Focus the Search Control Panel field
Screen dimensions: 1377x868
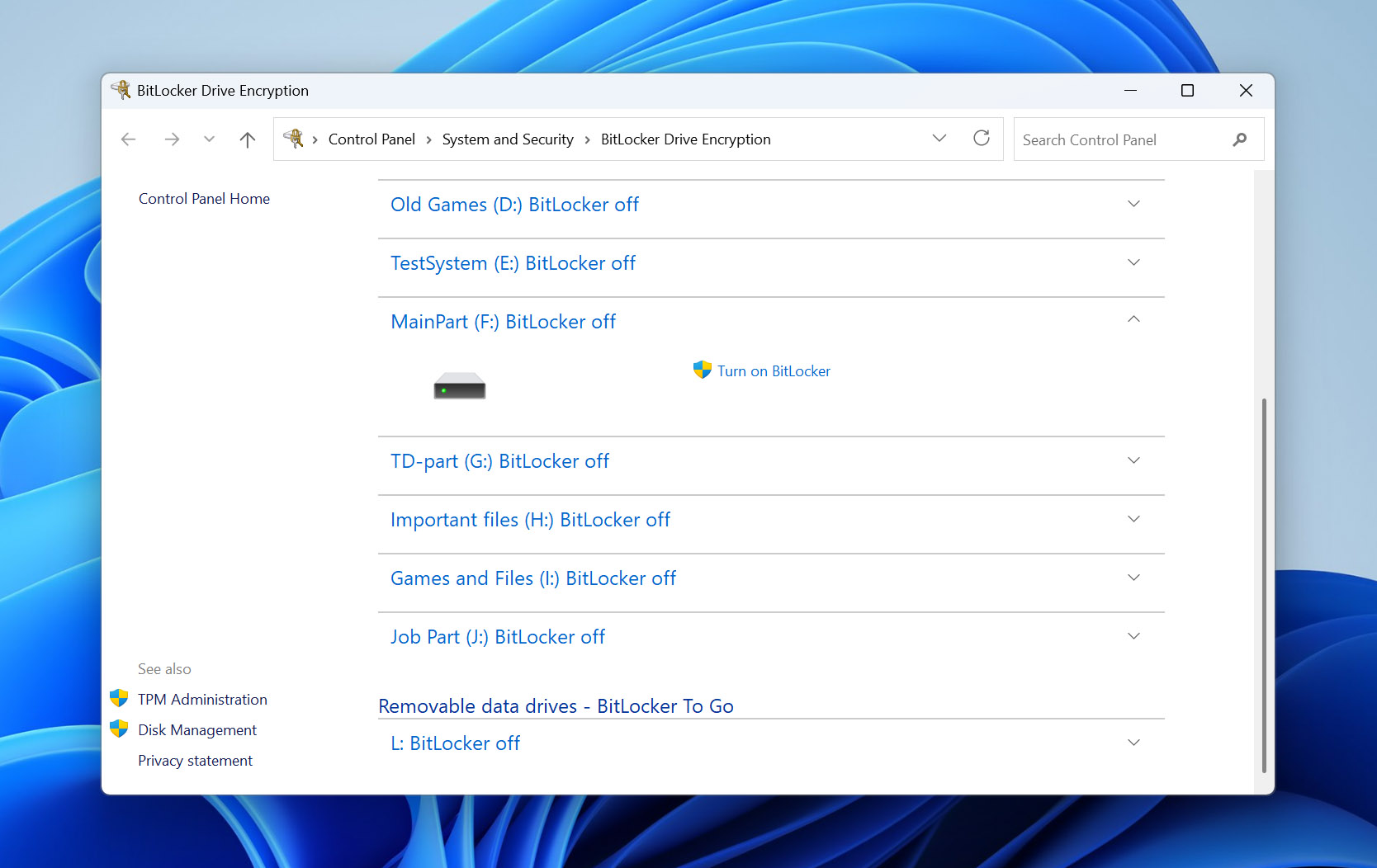pyautogui.click(x=1138, y=139)
